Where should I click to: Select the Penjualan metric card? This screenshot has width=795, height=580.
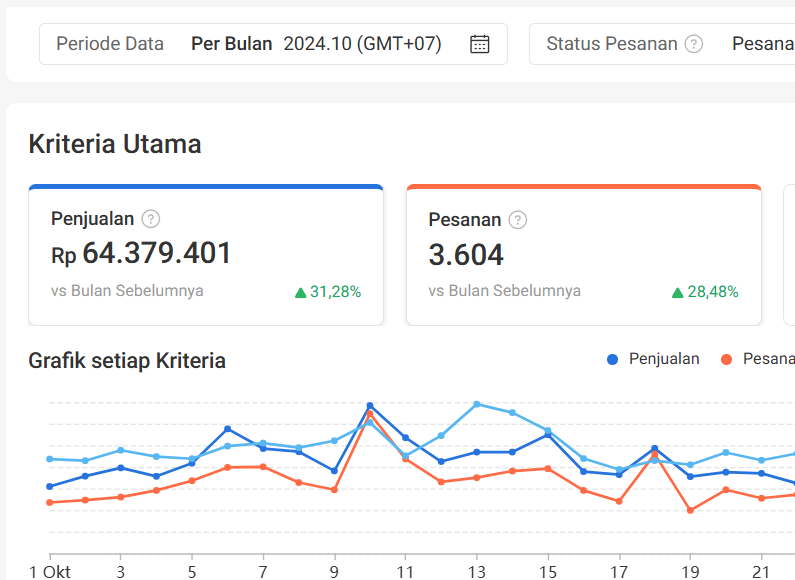coord(206,255)
